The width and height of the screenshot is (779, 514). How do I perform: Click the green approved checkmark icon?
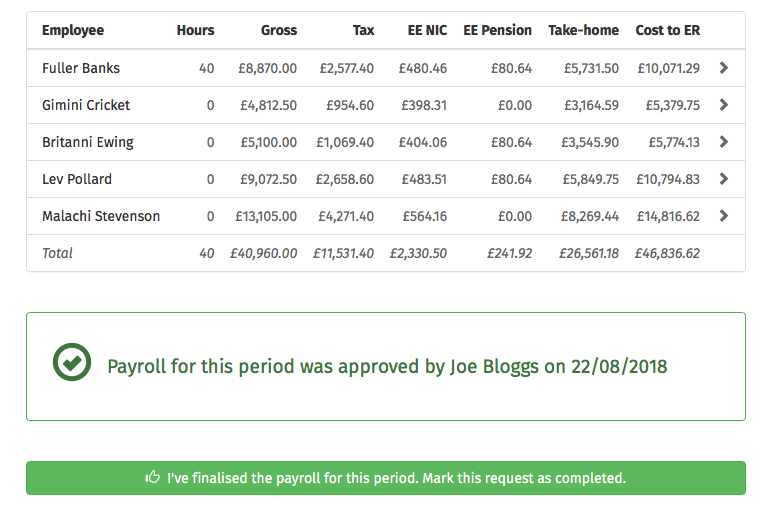[x=72, y=365]
